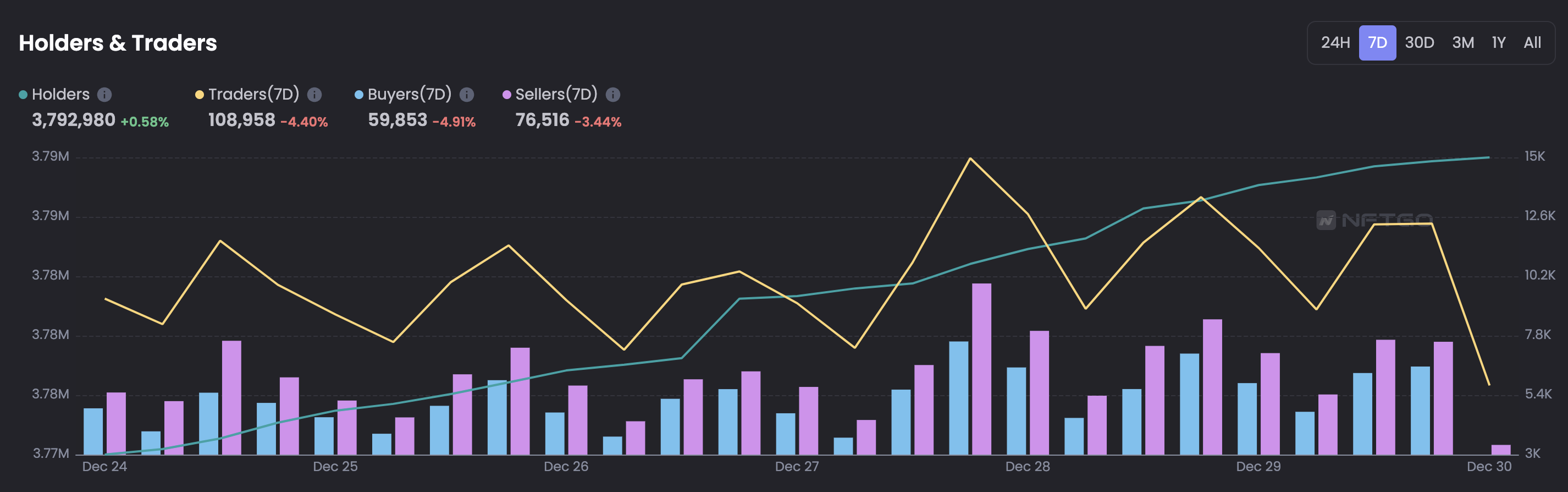Click the info icon beside Traders(7D)
Viewport: 1568px width, 492px height.
314,95
